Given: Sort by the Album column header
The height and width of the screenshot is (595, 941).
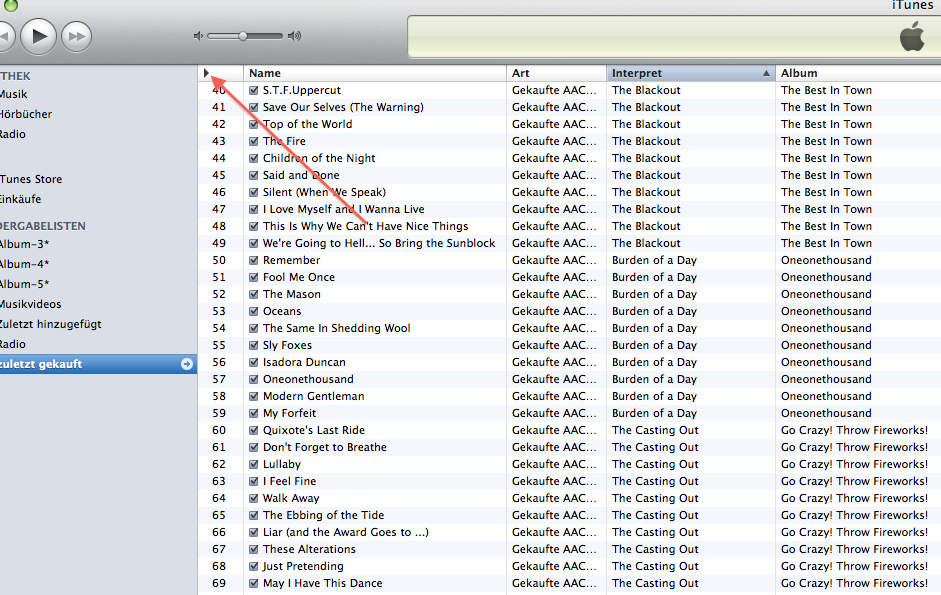Looking at the screenshot, I should [858, 73].
